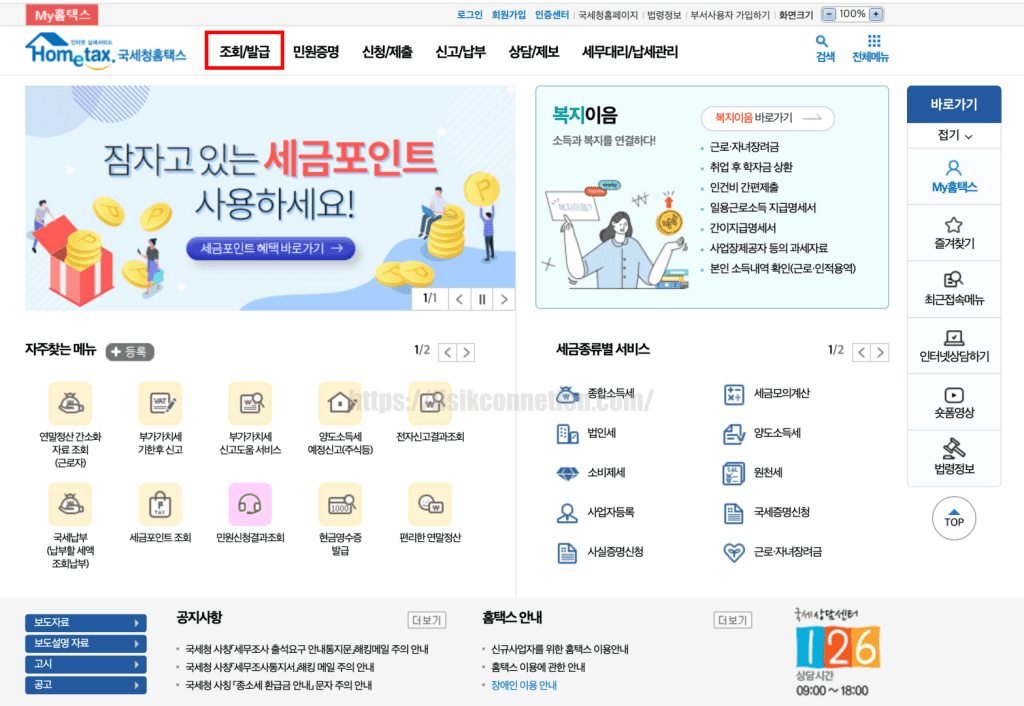
Task: Click 더보기 next to 공지사항
Action: pos(426,620)
